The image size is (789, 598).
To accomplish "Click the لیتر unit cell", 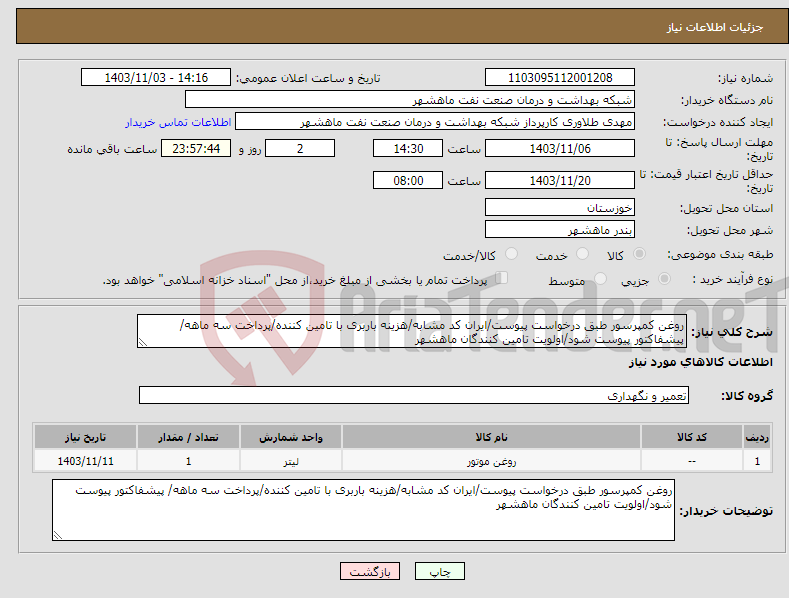I will click(291, 461).
